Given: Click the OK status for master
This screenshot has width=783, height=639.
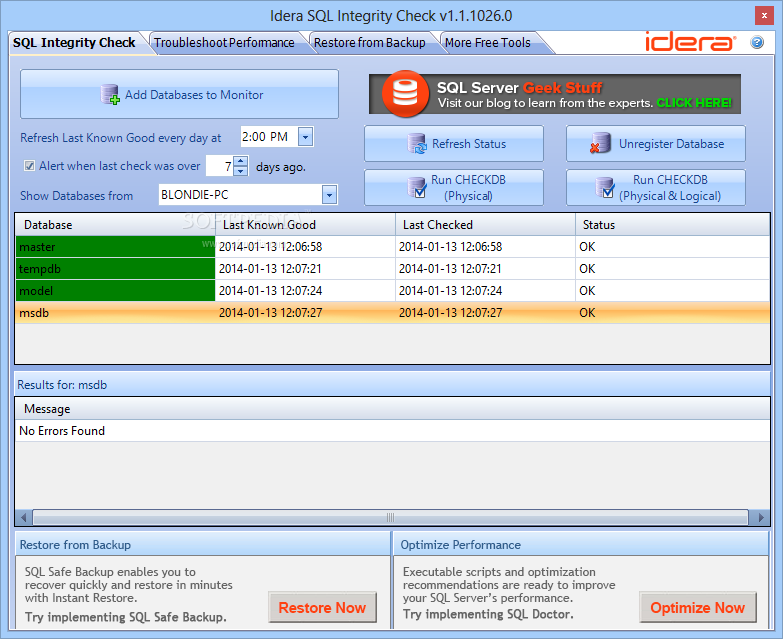Looking at the screenshot, I should (672, 247).
